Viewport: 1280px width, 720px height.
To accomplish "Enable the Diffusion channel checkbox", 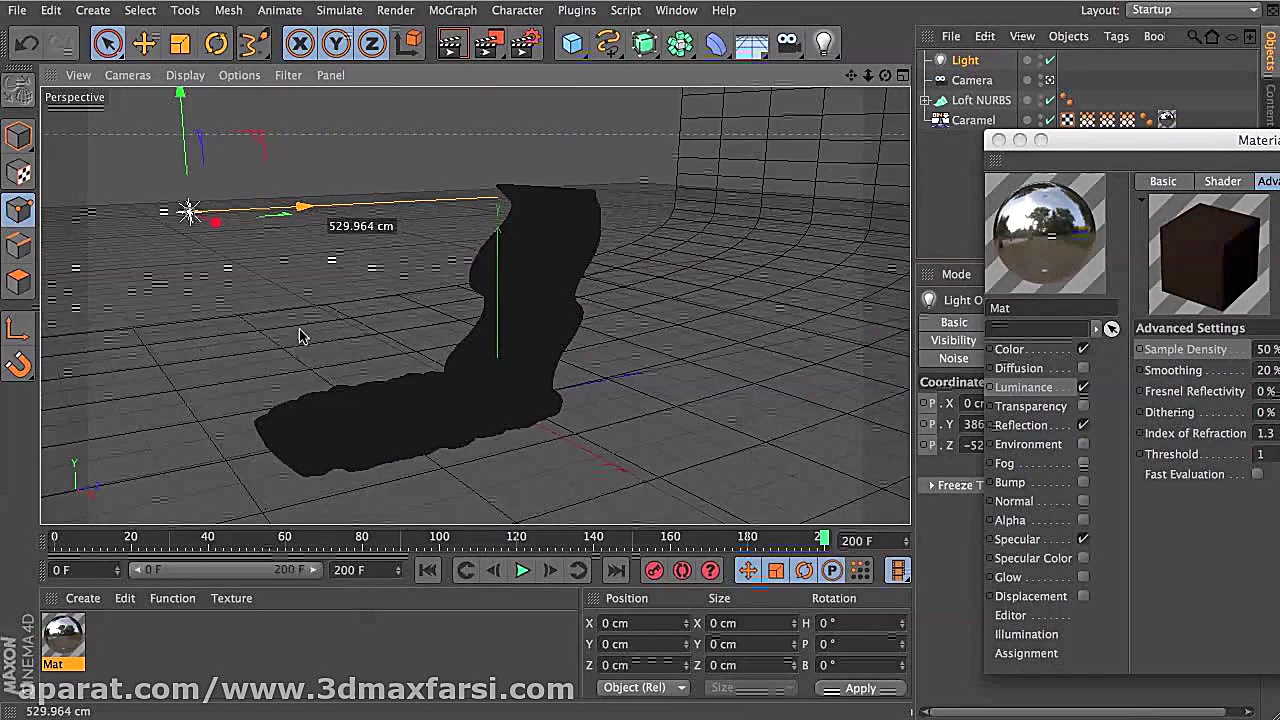I will click(x=1083, y=368).
